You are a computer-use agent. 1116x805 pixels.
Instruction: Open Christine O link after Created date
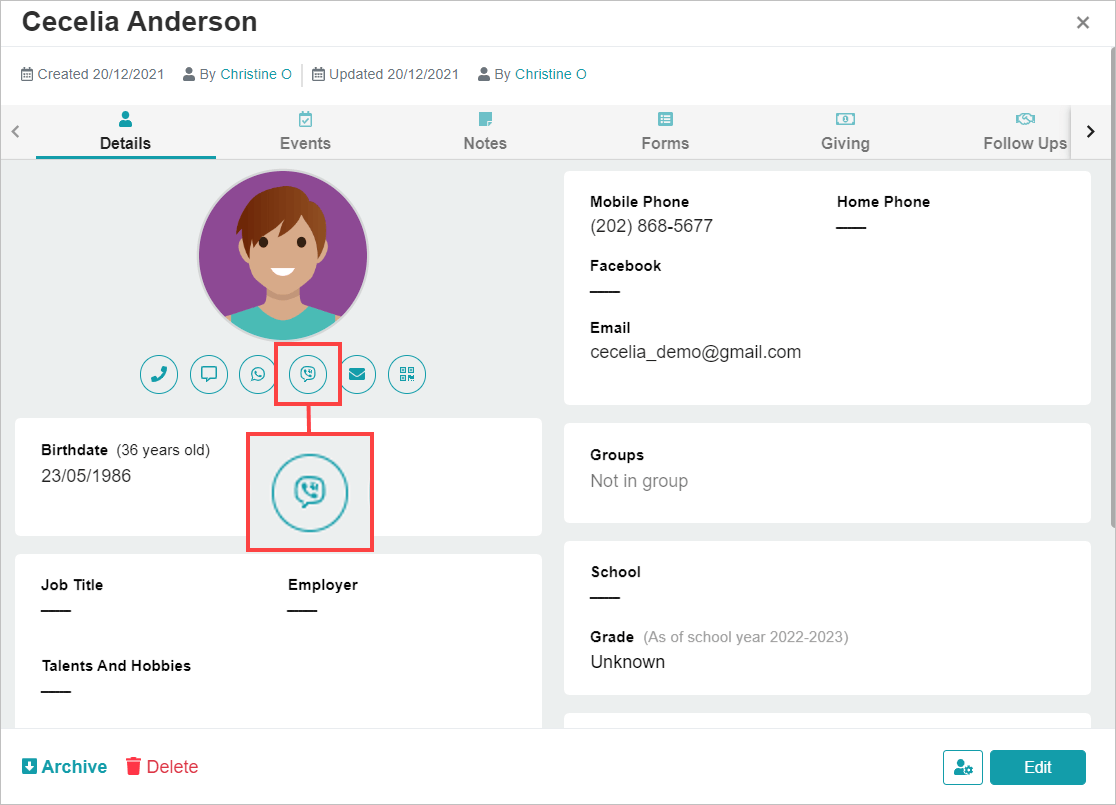point(256,74)
